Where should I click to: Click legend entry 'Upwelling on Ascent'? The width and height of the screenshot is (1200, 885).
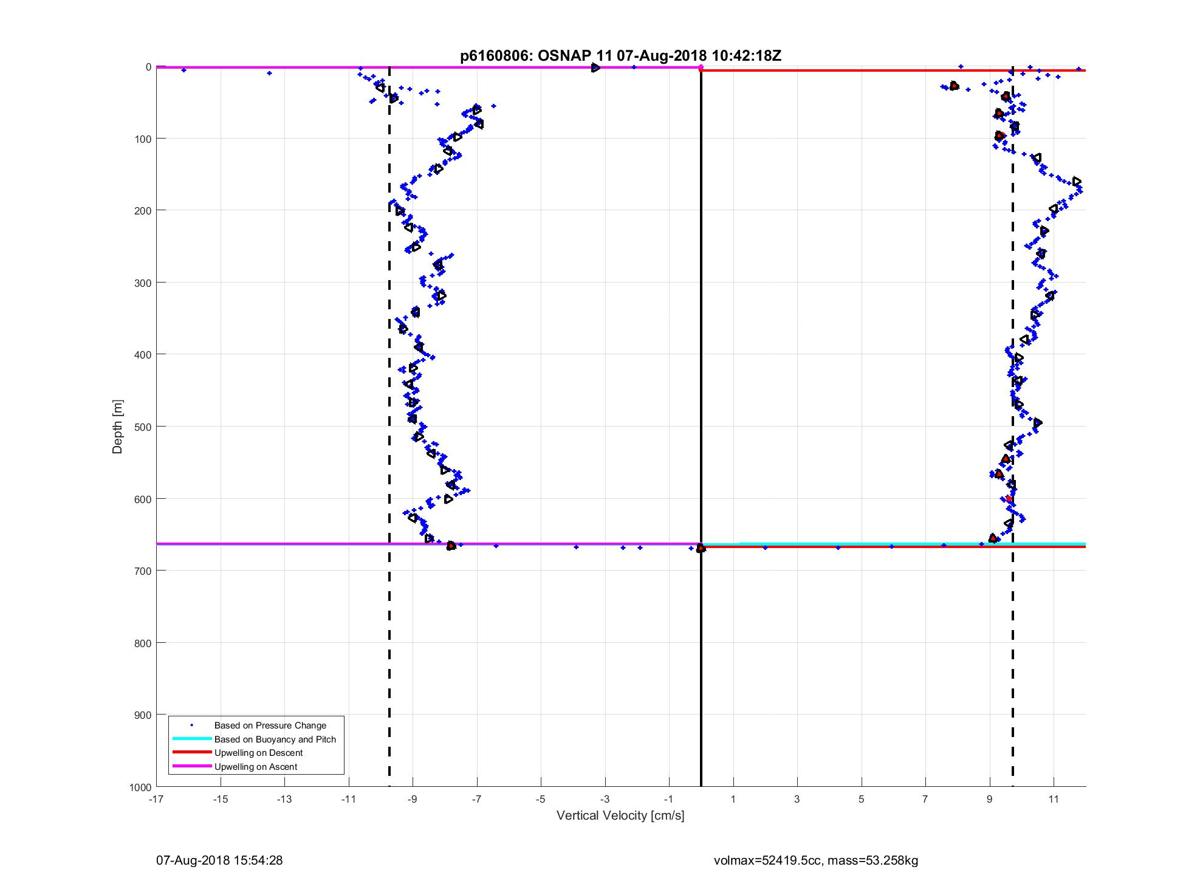pyautogui.click(x=255, y=766)
